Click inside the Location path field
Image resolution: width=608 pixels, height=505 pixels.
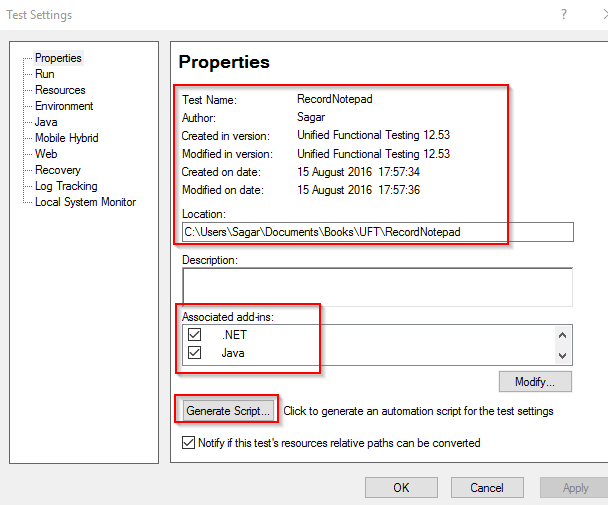pos(378,232)
